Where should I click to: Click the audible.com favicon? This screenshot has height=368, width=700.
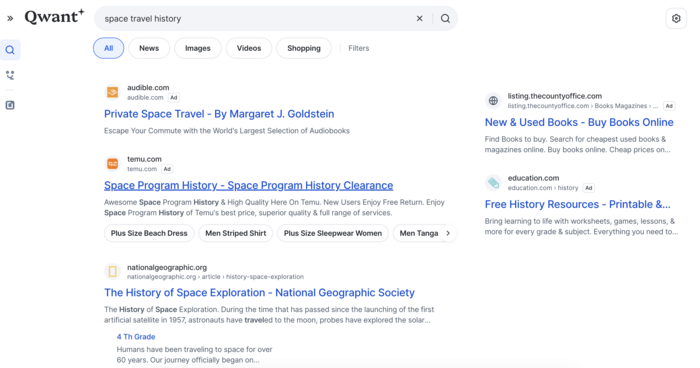coord(112,92)
